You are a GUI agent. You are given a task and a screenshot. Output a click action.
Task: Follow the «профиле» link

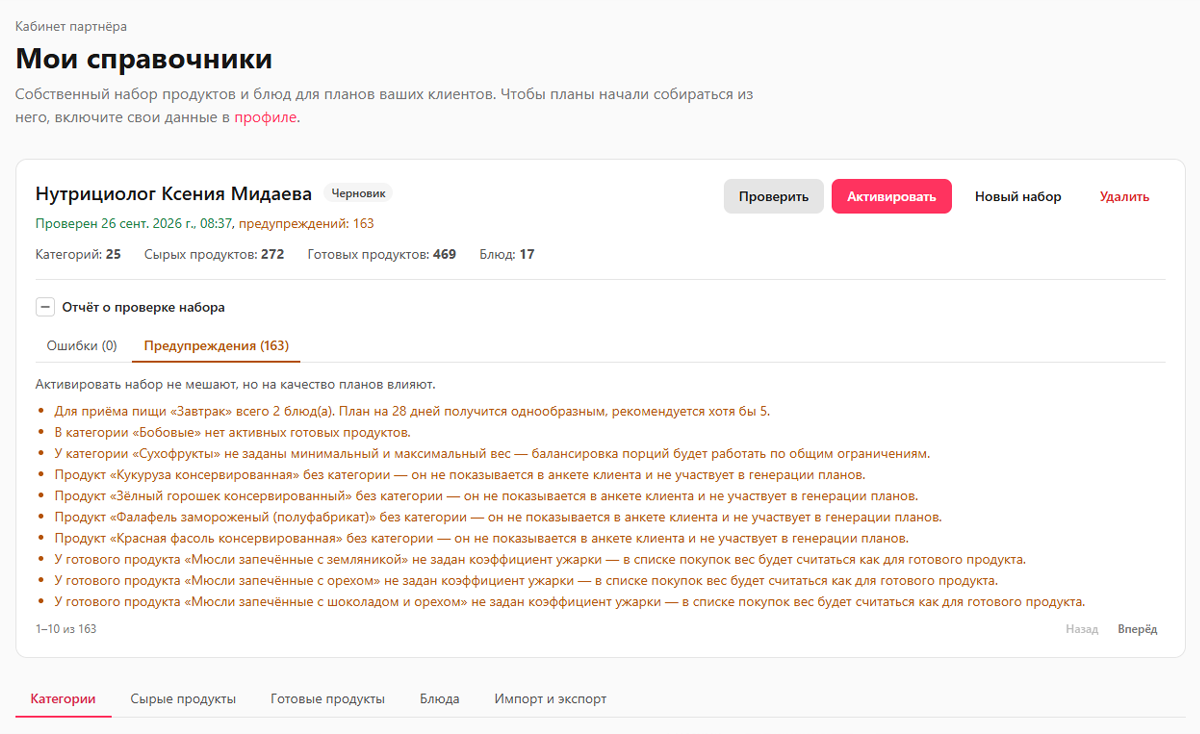point(266,118)
